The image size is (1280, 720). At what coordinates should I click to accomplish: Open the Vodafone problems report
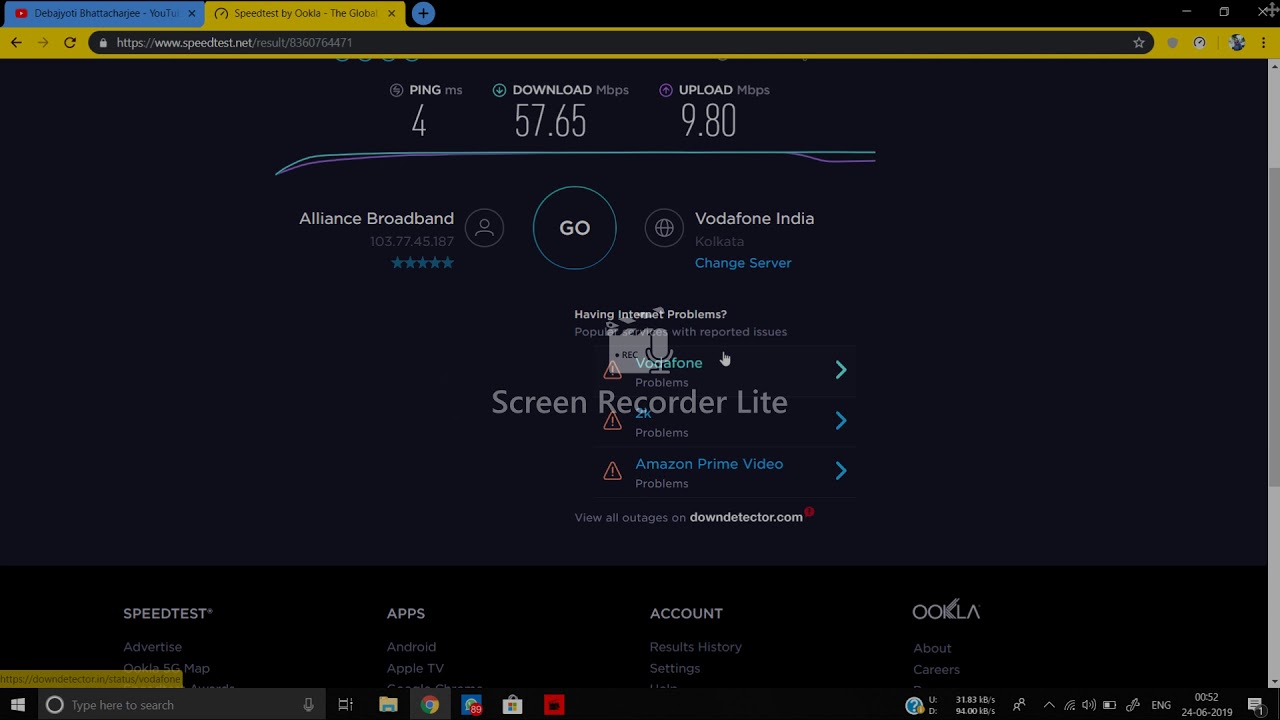(x=668, y=363)
